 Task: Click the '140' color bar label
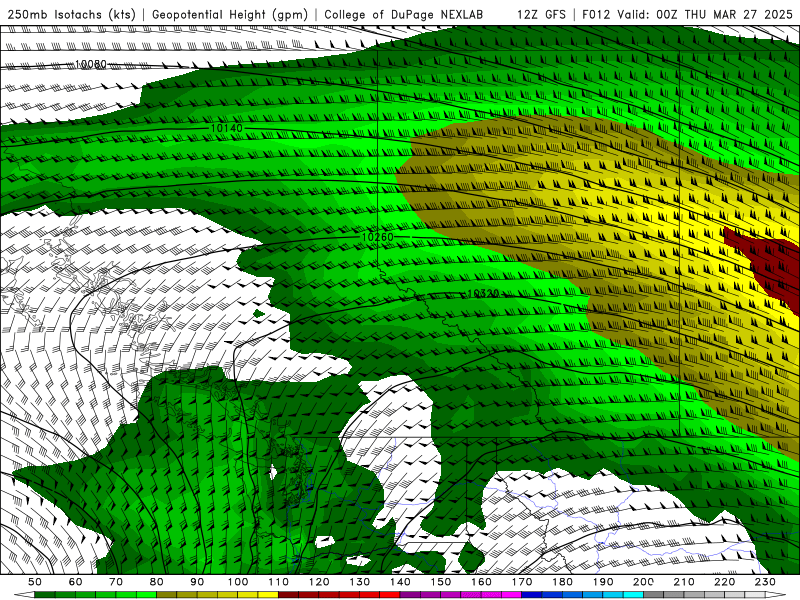click(x=401, y=582)
